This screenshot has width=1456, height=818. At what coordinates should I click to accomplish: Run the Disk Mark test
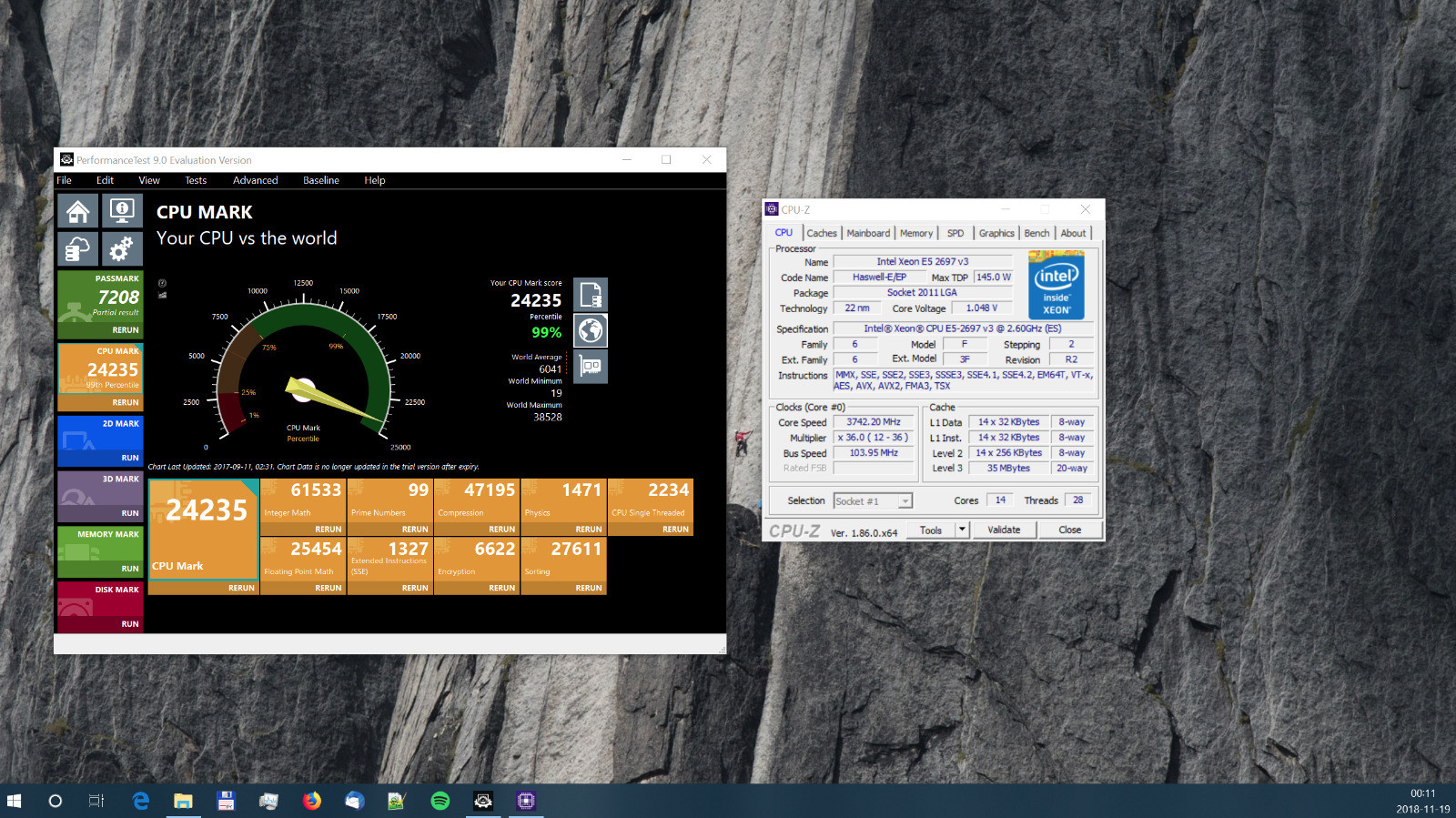coord(130,624)
